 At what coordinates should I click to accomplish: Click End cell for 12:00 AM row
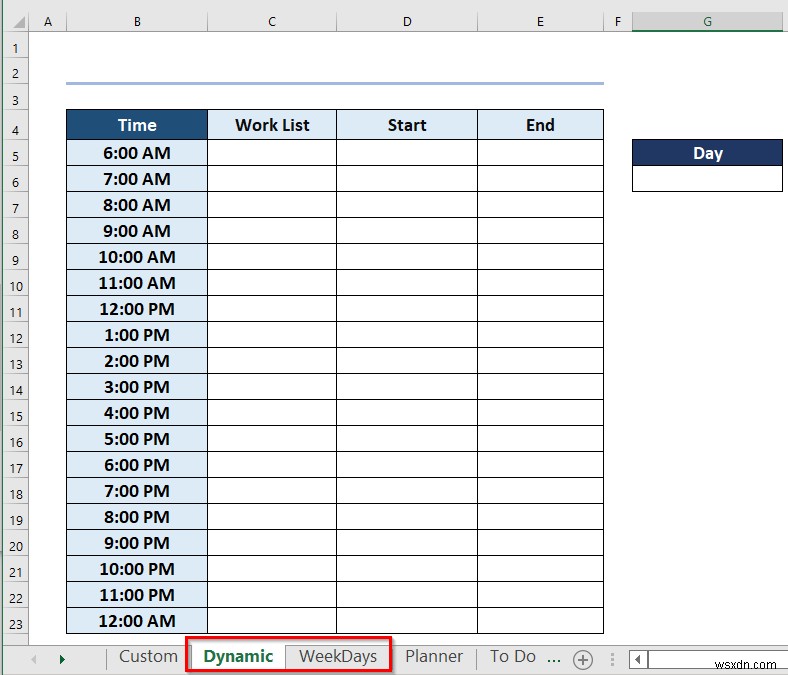pos(540,621)
